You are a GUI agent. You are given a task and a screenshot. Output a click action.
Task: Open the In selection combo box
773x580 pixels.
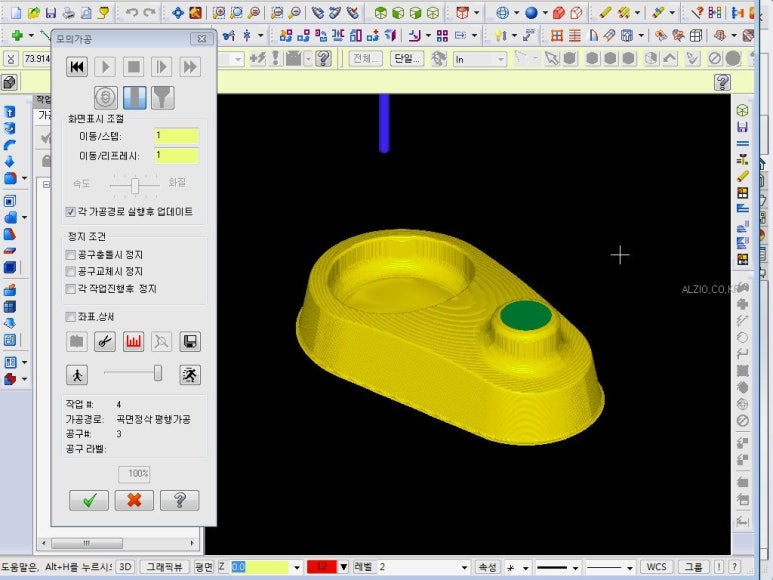pos(480,60)
